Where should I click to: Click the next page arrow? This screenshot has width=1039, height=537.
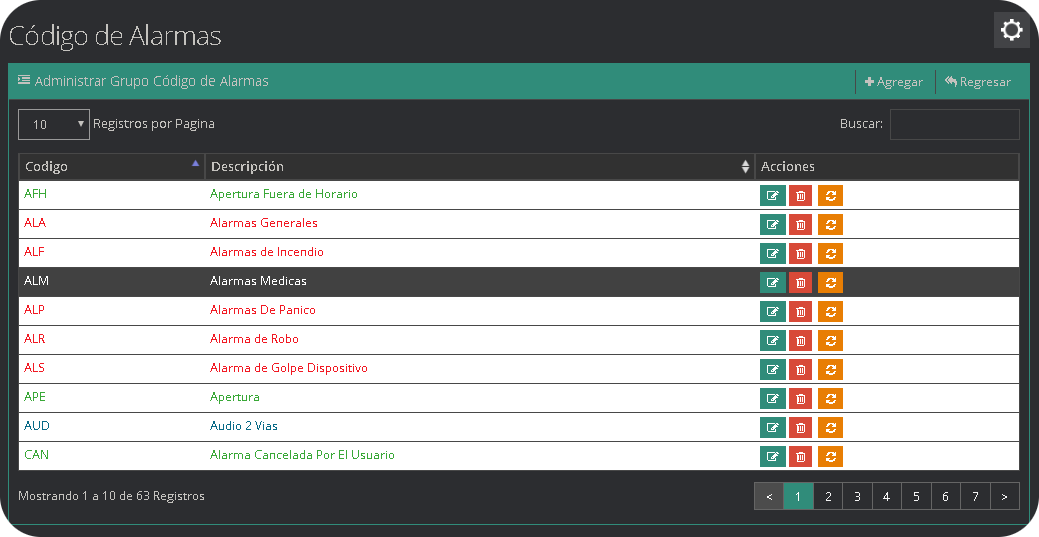(1005, 496)
